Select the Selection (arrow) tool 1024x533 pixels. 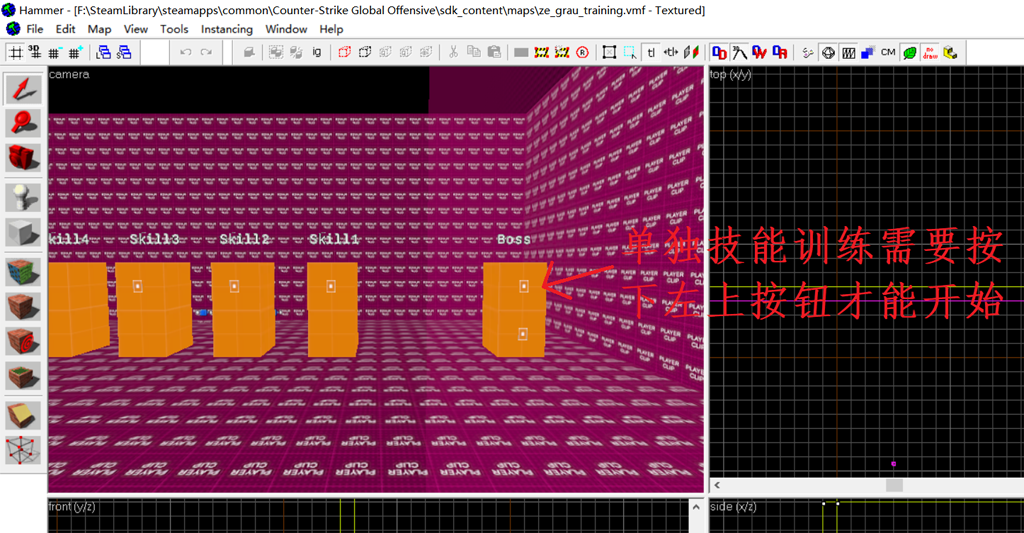click(23, 90)
